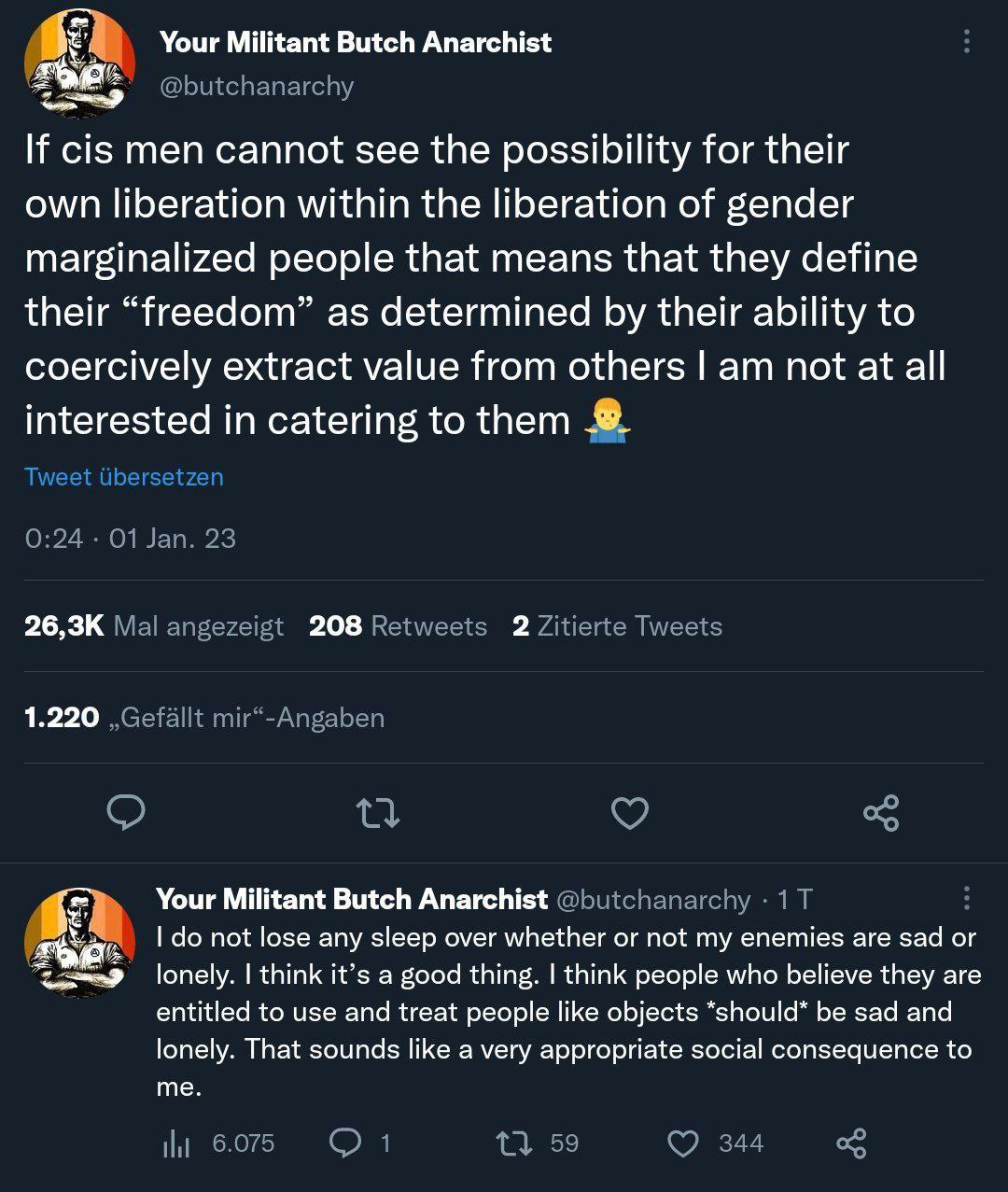Open profile picture on main tweet

79,63
